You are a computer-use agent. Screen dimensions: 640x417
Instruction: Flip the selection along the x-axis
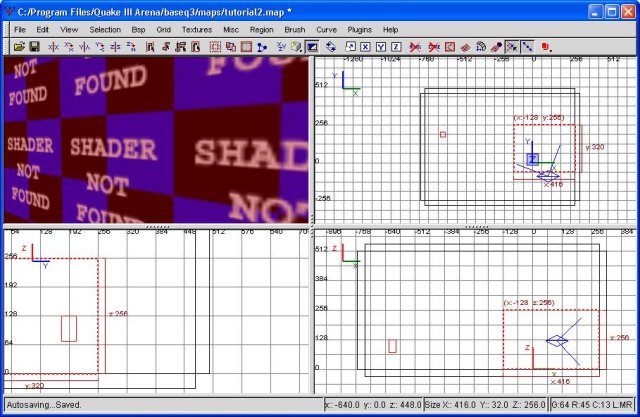coord(53,47)
